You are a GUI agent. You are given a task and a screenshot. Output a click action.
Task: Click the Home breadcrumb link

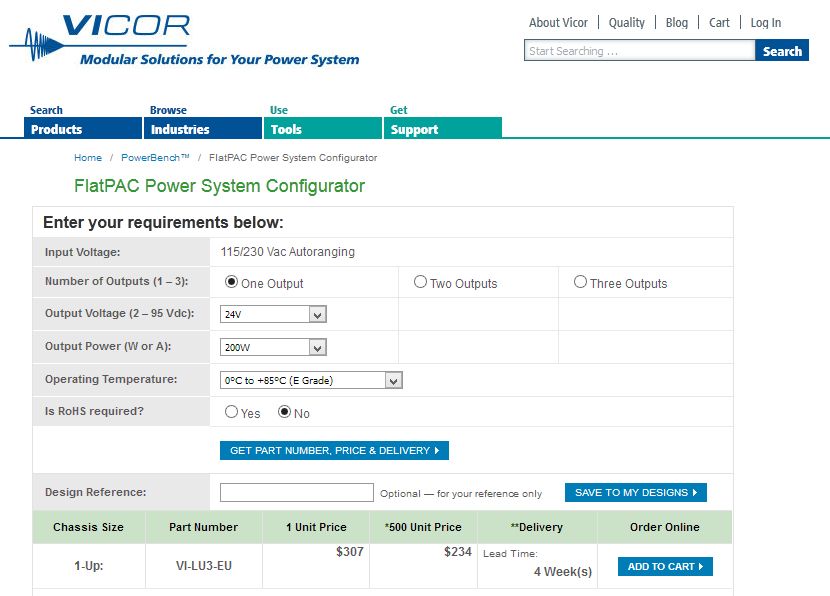point(88,158)
